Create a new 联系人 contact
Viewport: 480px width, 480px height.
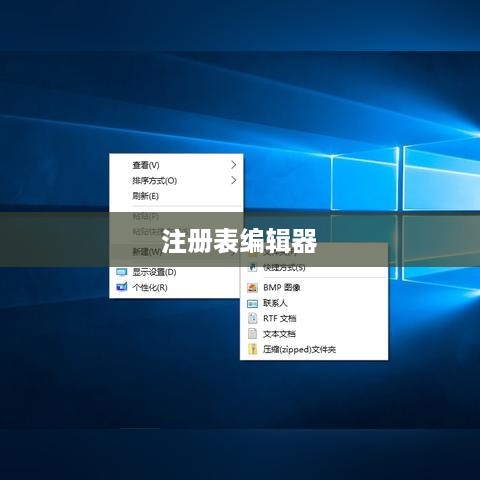click(314, 303)
